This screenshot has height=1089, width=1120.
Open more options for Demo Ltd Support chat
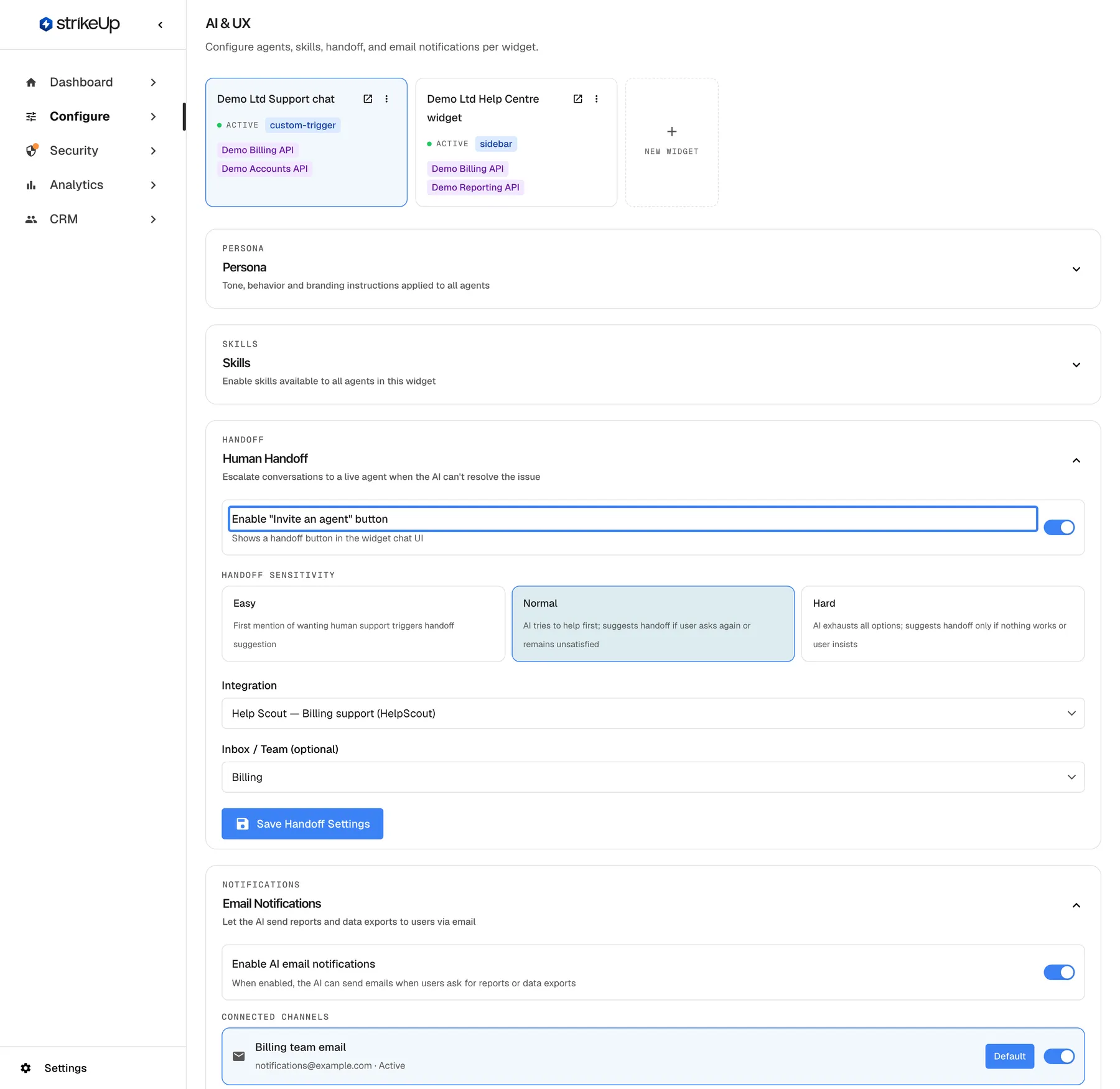pos(386,99)
